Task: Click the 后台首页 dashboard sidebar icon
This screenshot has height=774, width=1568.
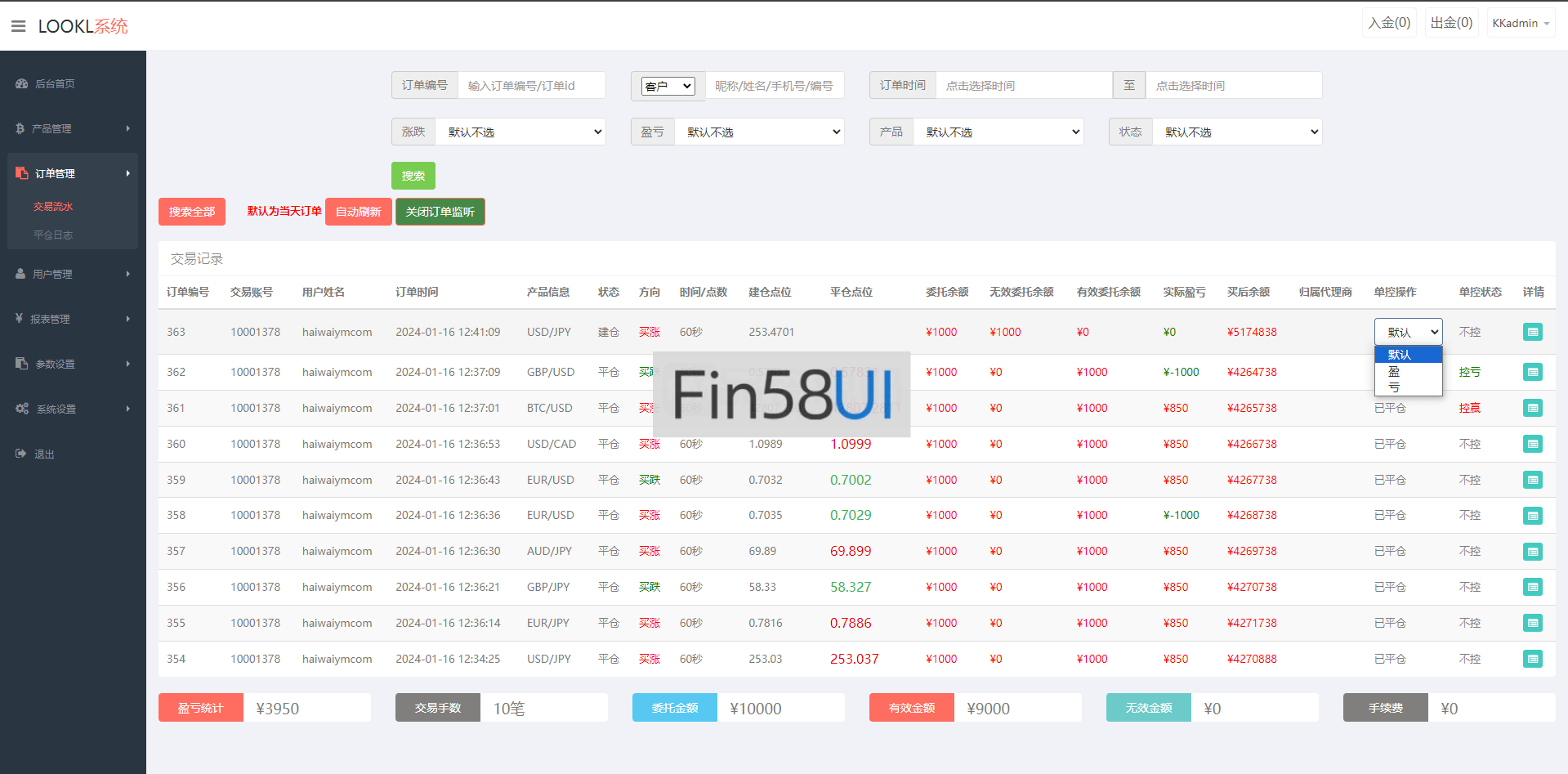Action: pyautogui.click(x=21, y=83)
